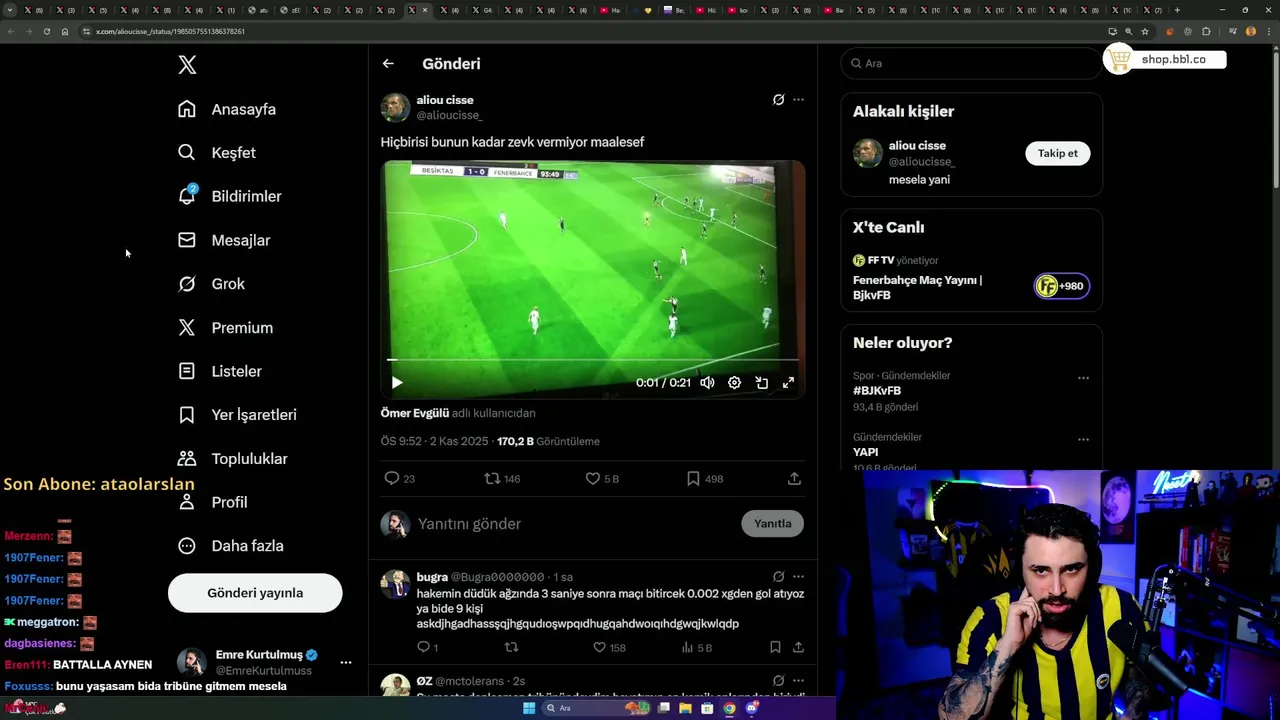Click the Ara search field on X
Viewport: 1280px width, 720px height.
point(971,63)
